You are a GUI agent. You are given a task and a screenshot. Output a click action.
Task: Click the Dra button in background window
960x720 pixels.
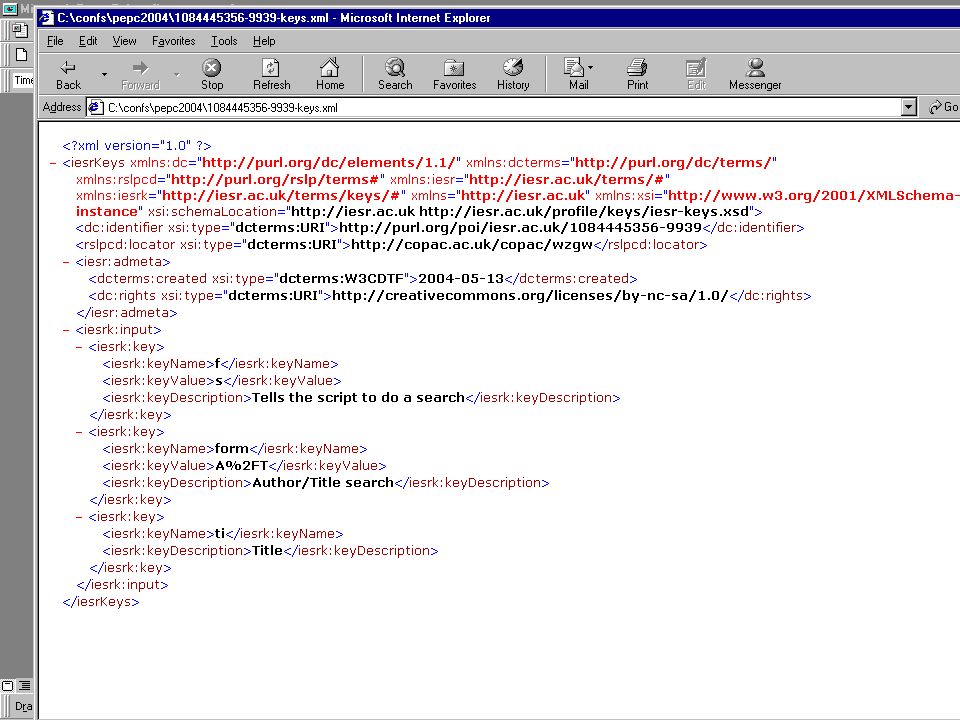(x=23, y=706)
